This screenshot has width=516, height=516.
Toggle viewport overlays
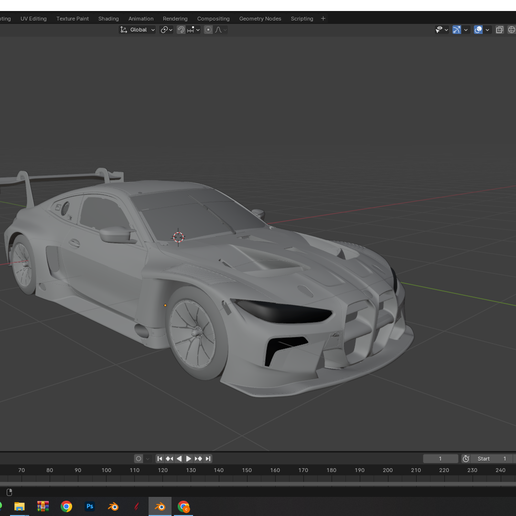(478, 30)
